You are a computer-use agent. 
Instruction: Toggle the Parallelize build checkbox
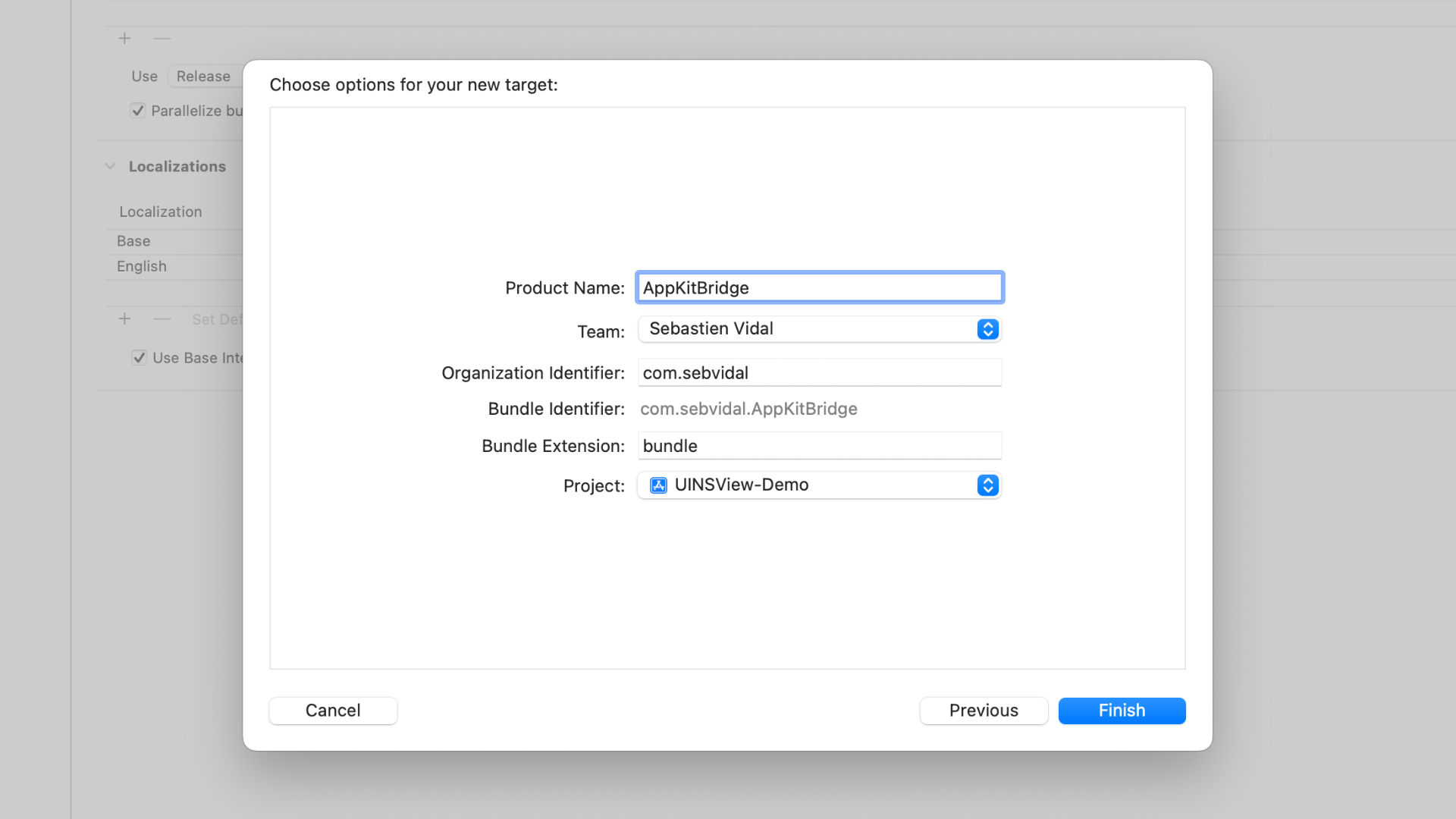138,111
